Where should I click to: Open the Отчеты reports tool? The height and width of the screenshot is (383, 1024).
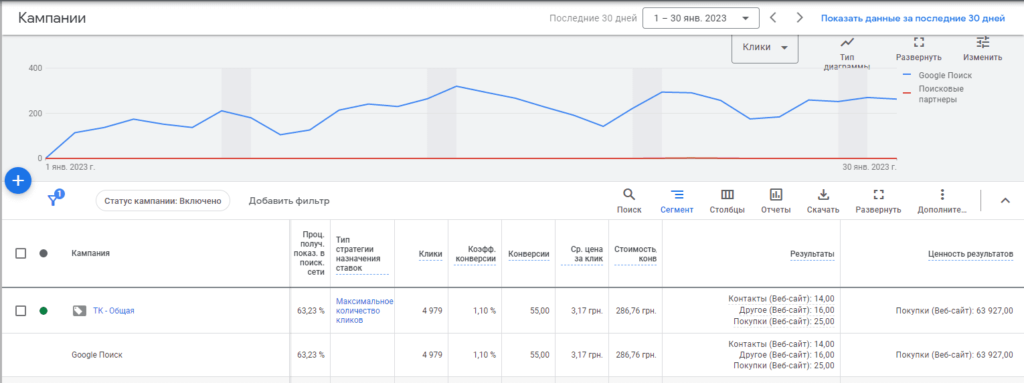[776, 201]
